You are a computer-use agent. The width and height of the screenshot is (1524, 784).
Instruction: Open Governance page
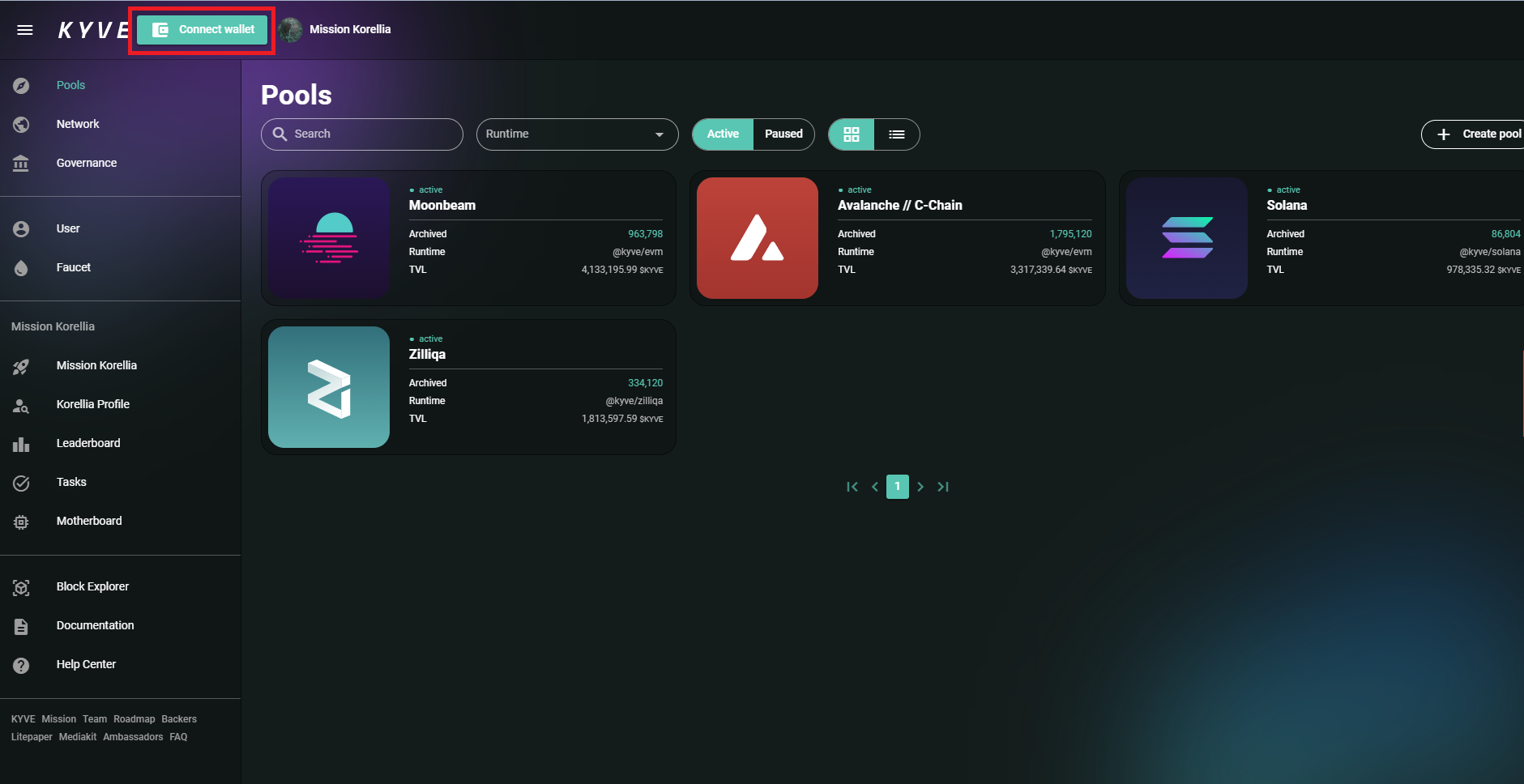pyautogui.click(x=87, y=163)
